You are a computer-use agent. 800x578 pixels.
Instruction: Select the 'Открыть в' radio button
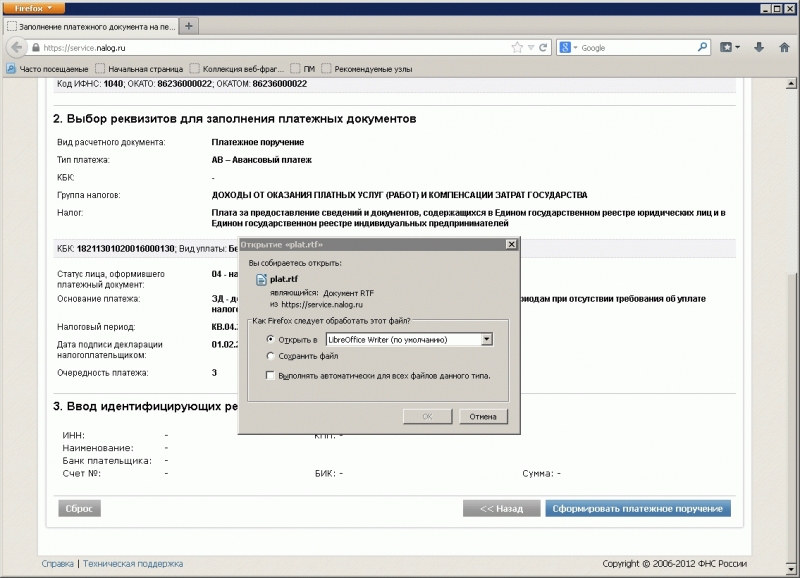pyautogui.click(x=271, y=340)
